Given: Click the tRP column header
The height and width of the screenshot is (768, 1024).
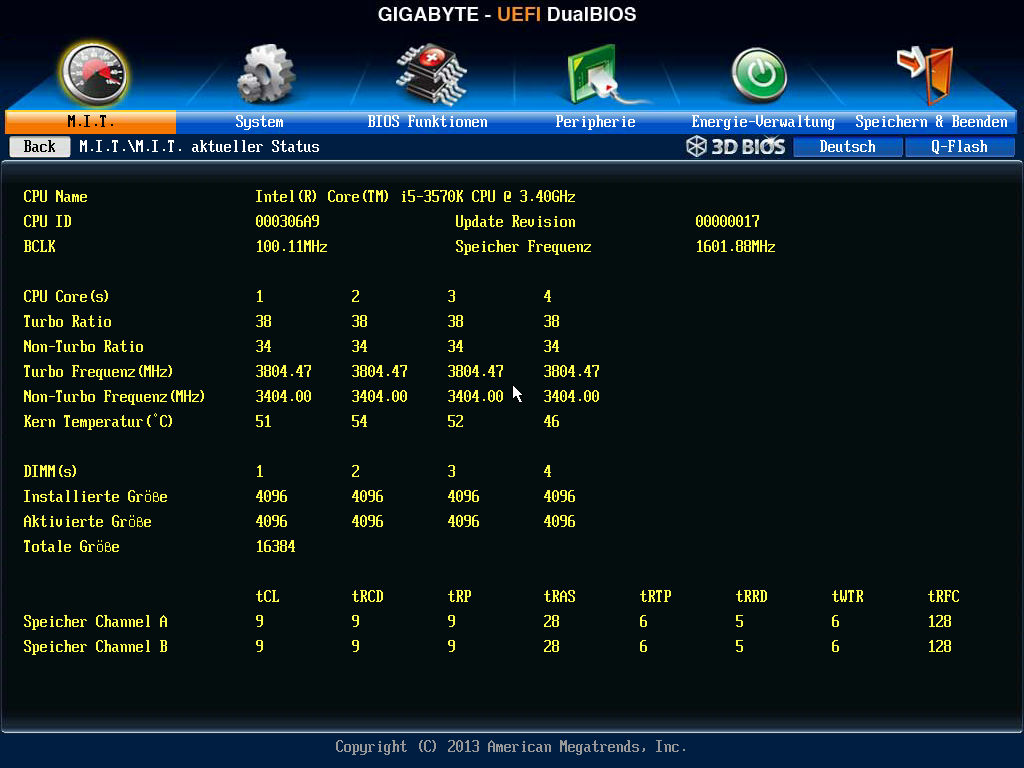Looking at the screenshot, I should coord(459,596).
